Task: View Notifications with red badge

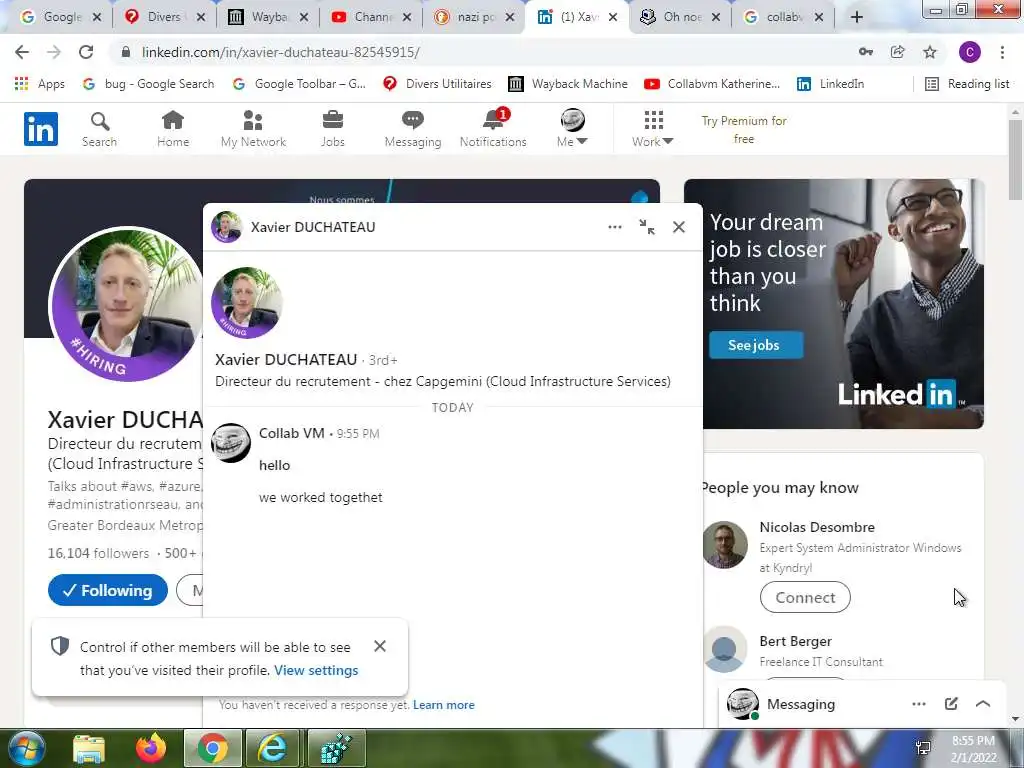Action: [x=493, y=129]
